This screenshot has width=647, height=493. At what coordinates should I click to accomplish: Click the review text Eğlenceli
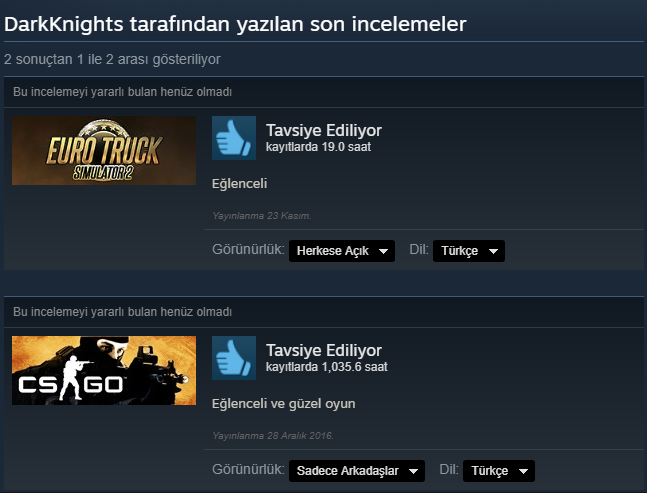tap(239, 184)
